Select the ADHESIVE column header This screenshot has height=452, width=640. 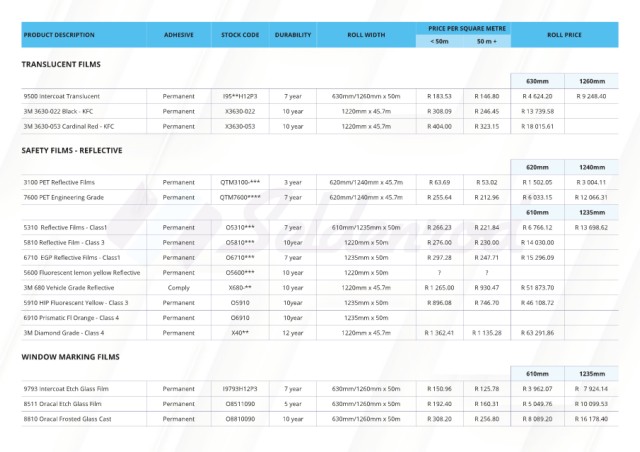point(179,35)
